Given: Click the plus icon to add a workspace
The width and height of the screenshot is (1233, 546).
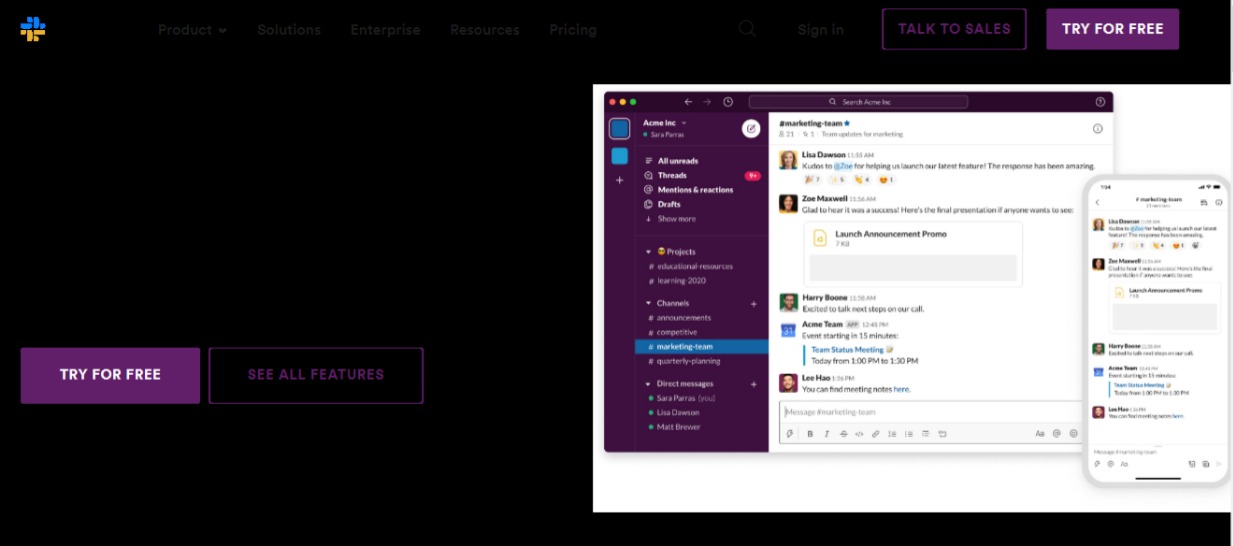Looking at the screenshot, I should coord(619,180).
